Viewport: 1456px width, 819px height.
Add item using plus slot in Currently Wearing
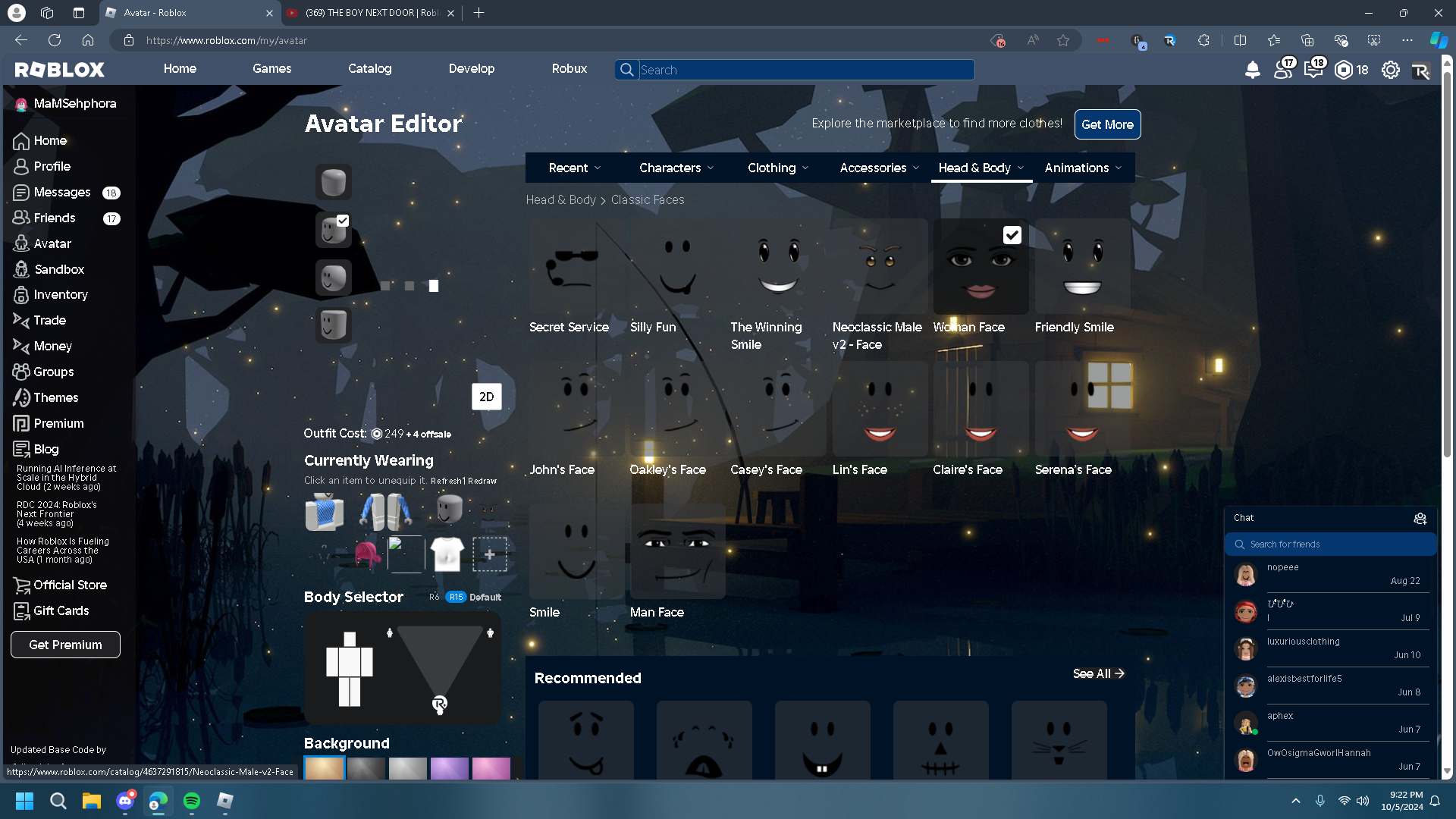point(490,554)
